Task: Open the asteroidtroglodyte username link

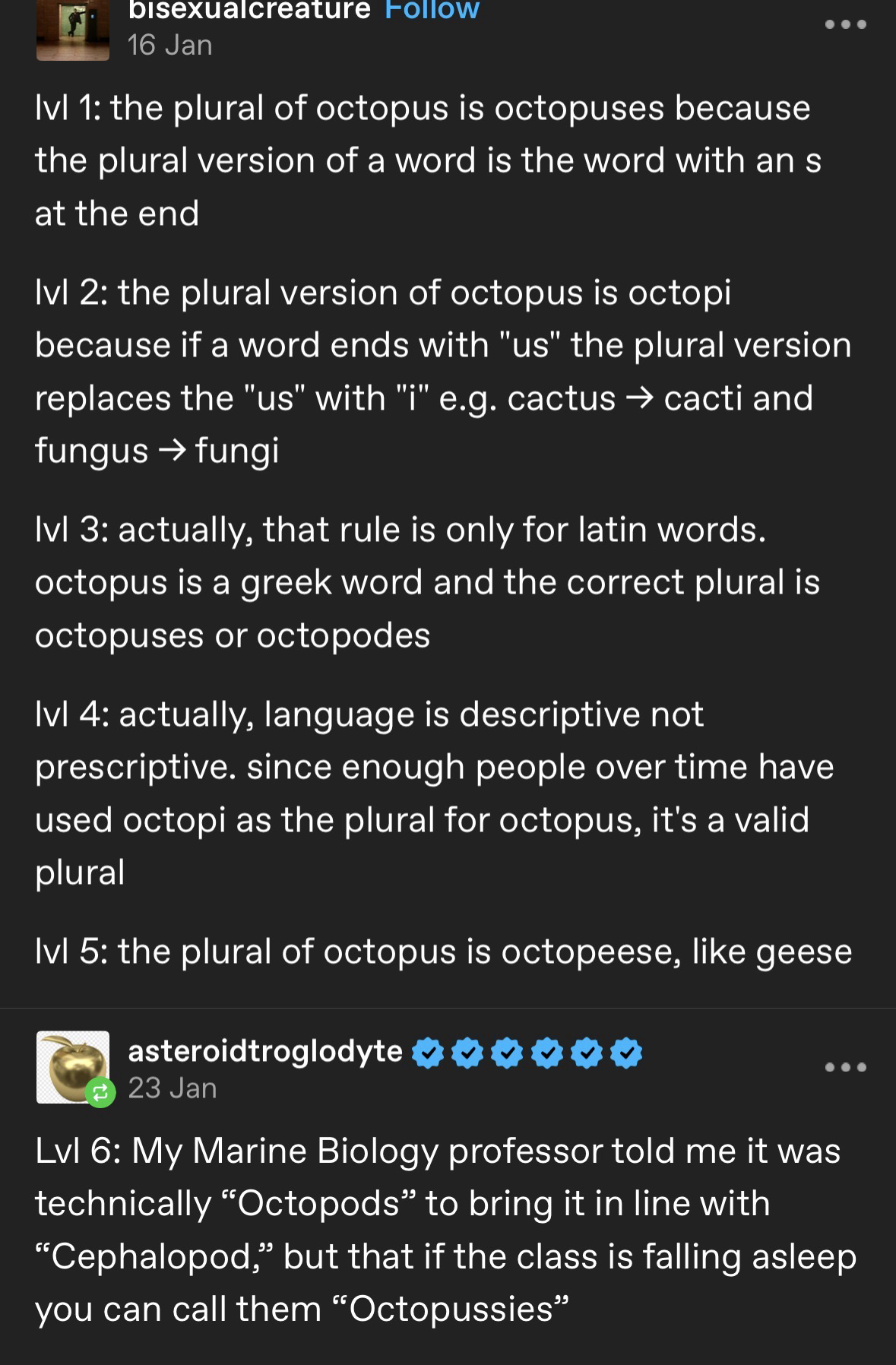Action: [265, 1051]
